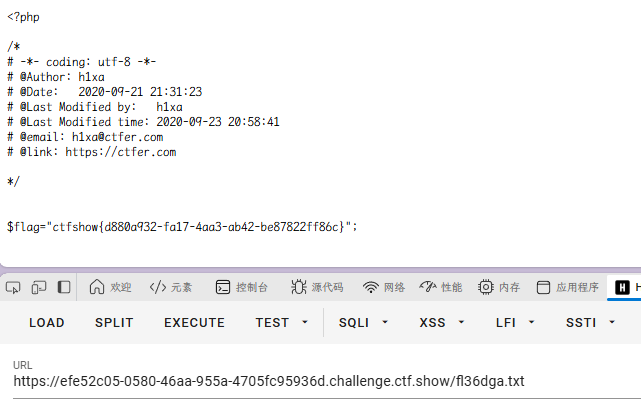Viewport: 641px width, 402px height.
Task: Open the Welcome home icon tab
Action: tap(110, 287)
